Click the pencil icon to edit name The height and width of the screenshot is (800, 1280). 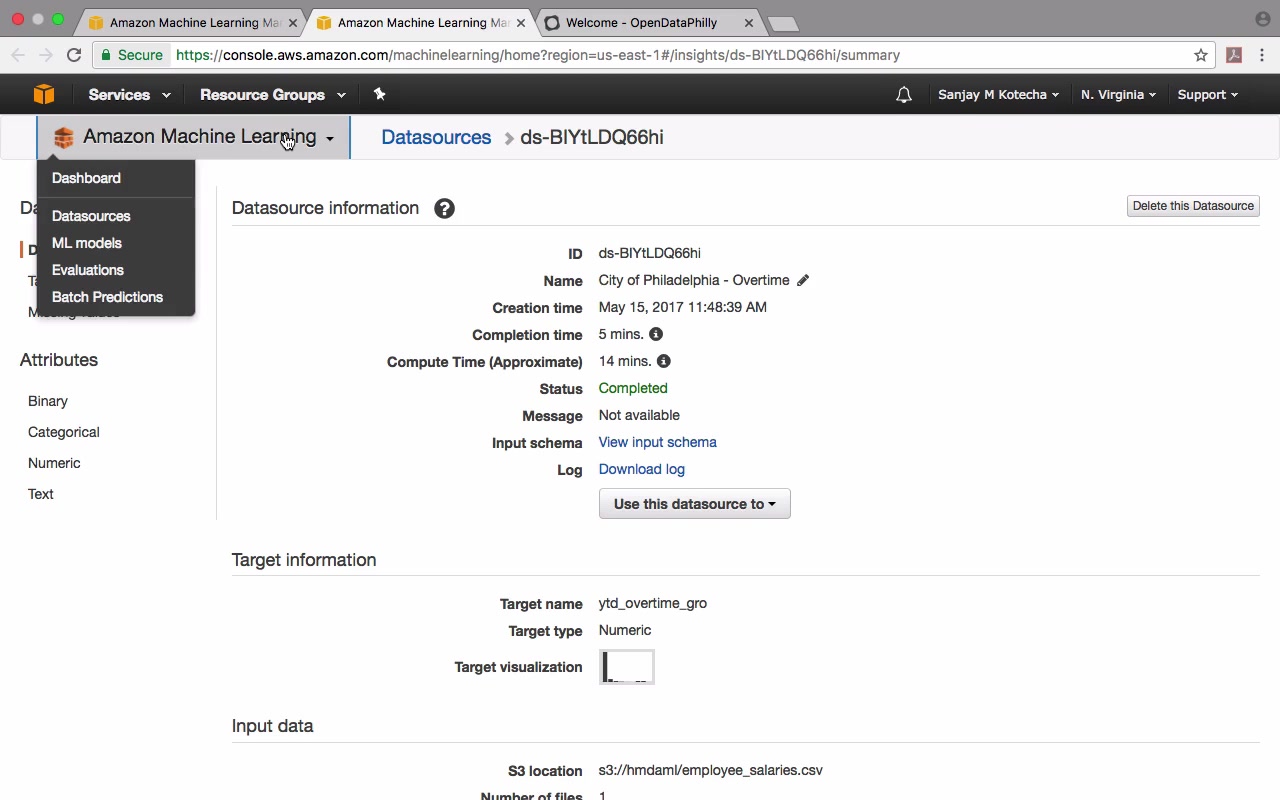click(803, 280)
